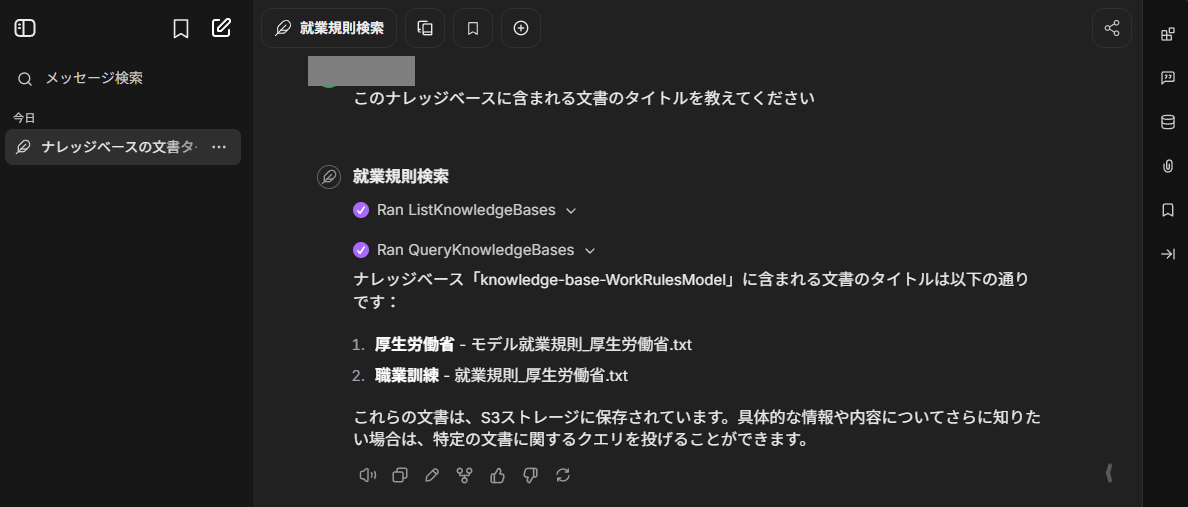
Task: Click the メッセージ検索 search field
Action: 123,78
